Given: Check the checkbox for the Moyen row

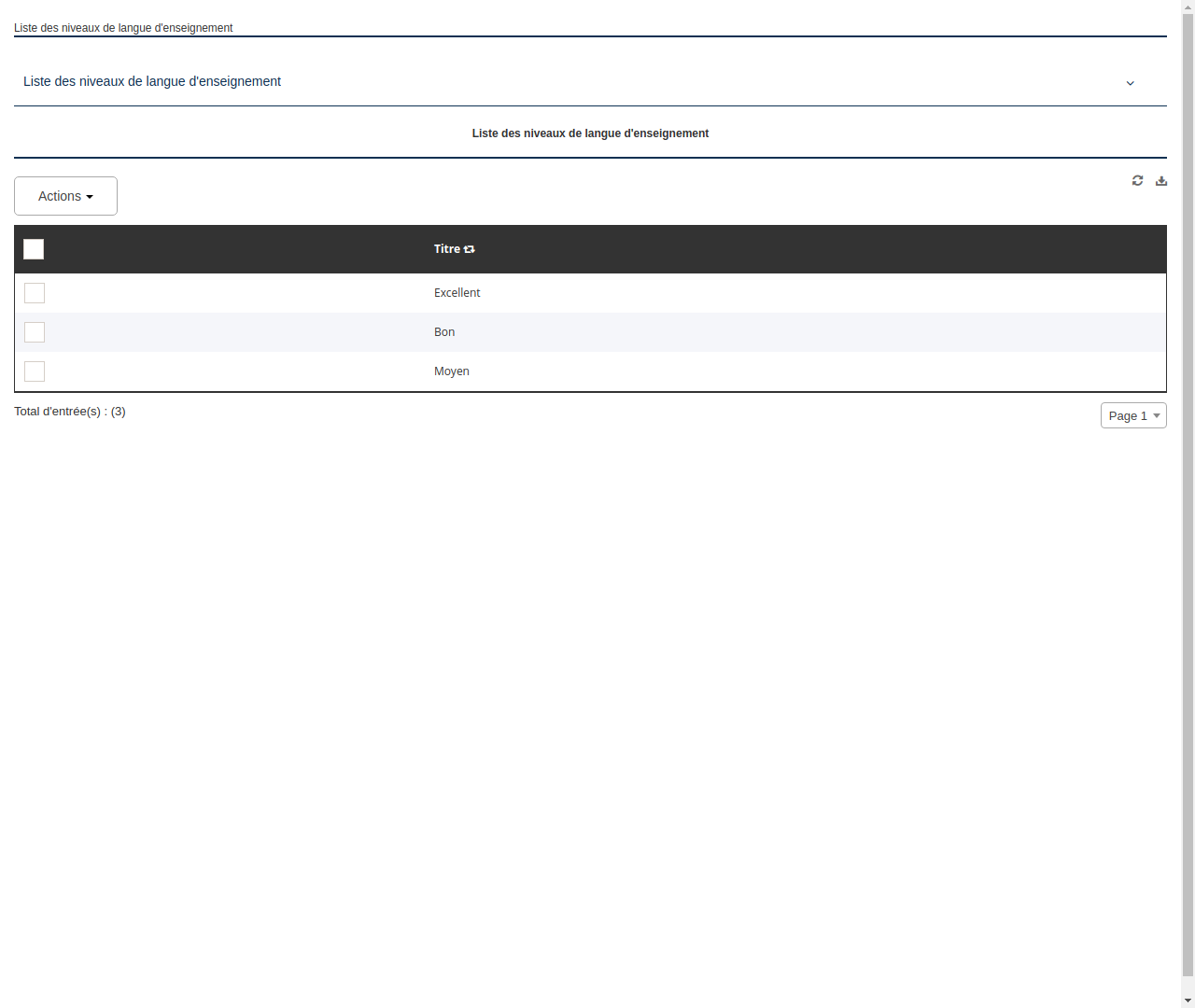Looking at the screenshot, I should (35, 371).
